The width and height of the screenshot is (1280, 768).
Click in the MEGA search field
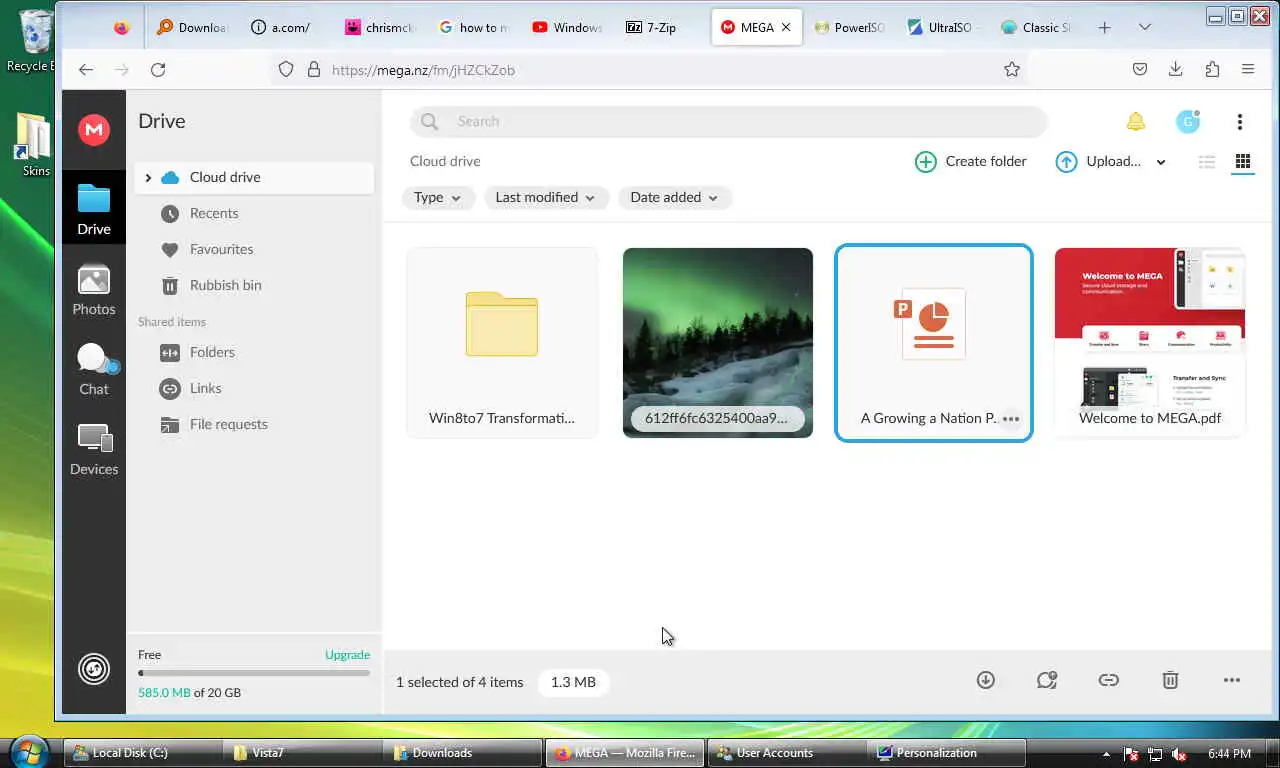coord(728,121)
